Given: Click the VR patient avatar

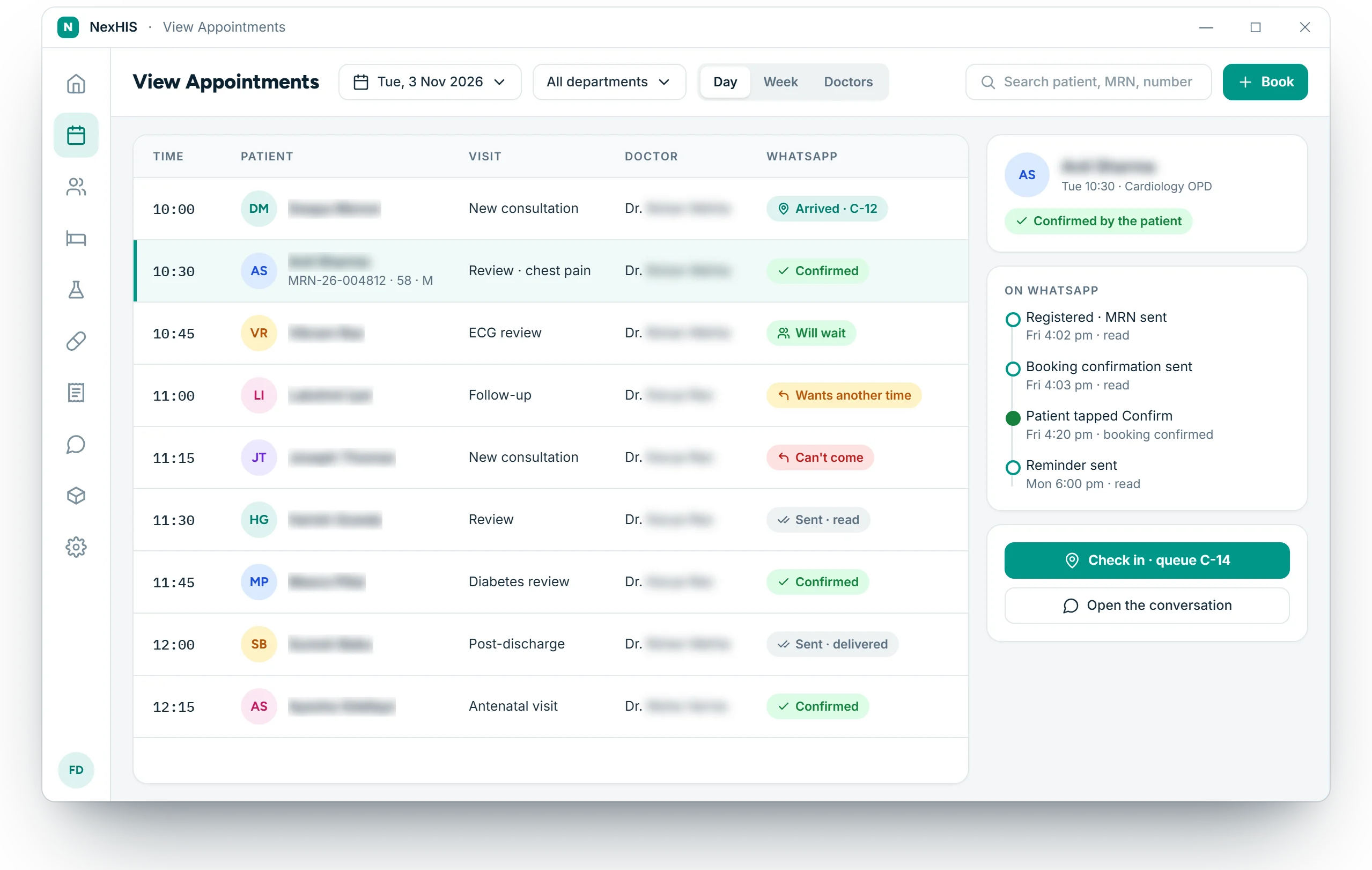Looking at the screenshot, I should click(x=259, y=333).
